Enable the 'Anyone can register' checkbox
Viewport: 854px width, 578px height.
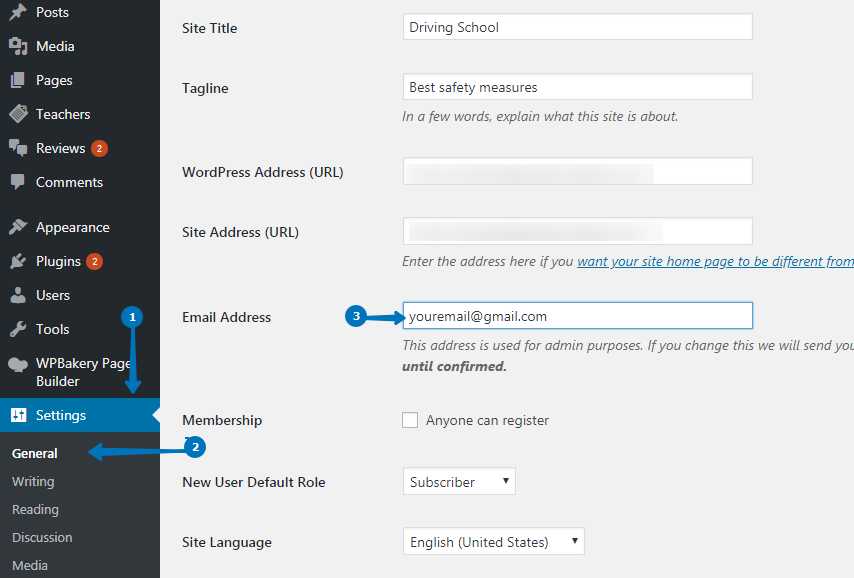410,420
